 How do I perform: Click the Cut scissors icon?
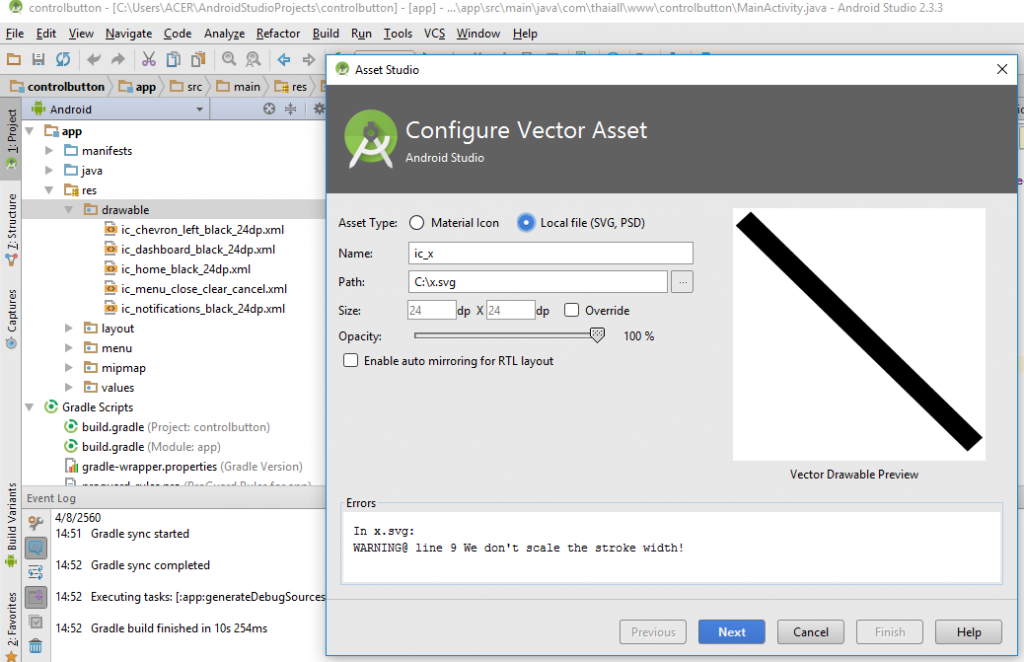[149, 59]
